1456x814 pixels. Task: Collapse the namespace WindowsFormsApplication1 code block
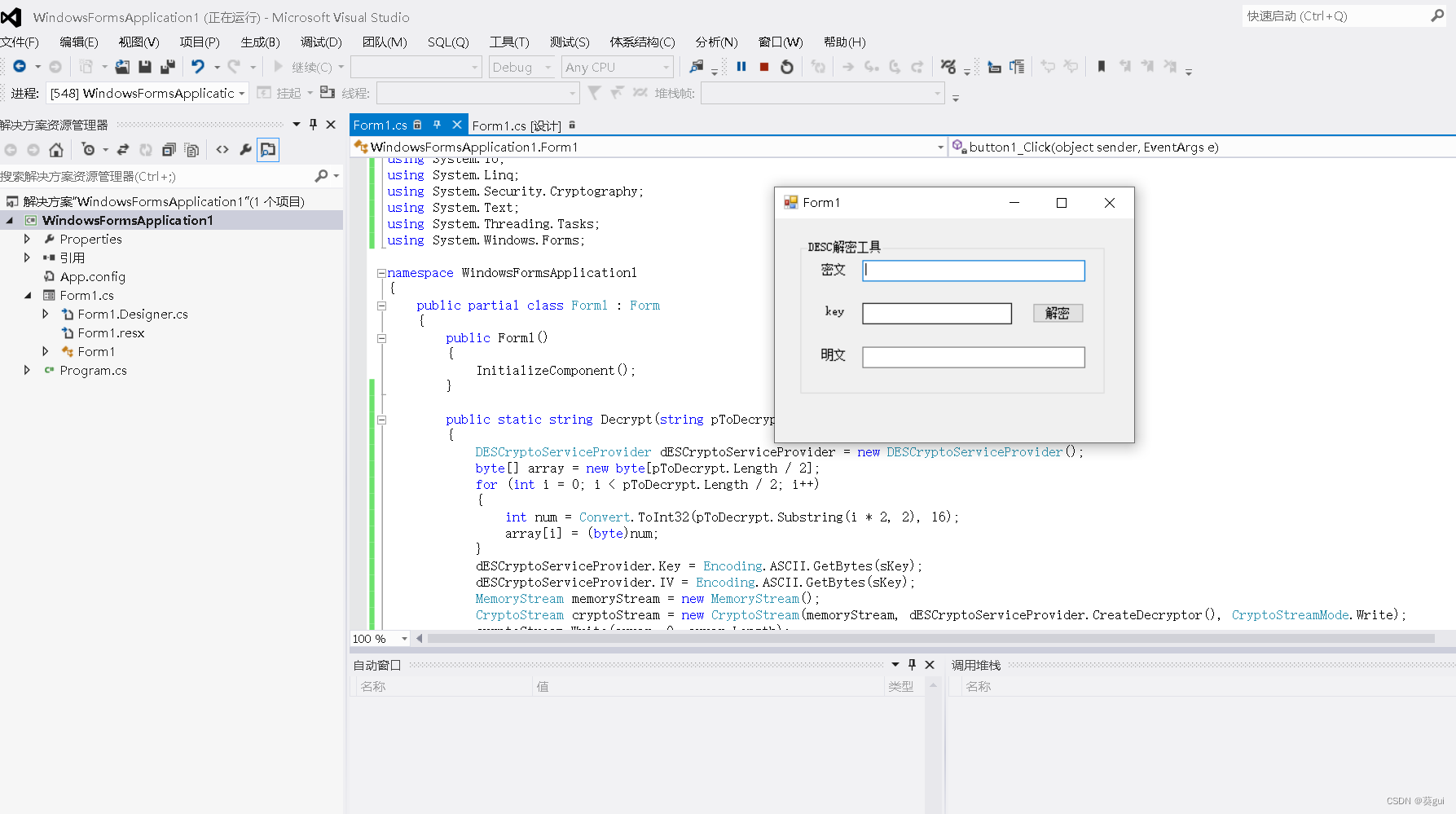[x=381, y=273]
